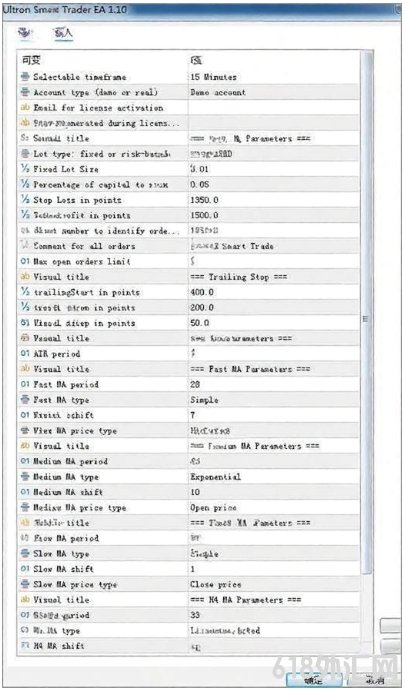
Task: Open the Slow MA price type value Close price
Action: point(216,584)
